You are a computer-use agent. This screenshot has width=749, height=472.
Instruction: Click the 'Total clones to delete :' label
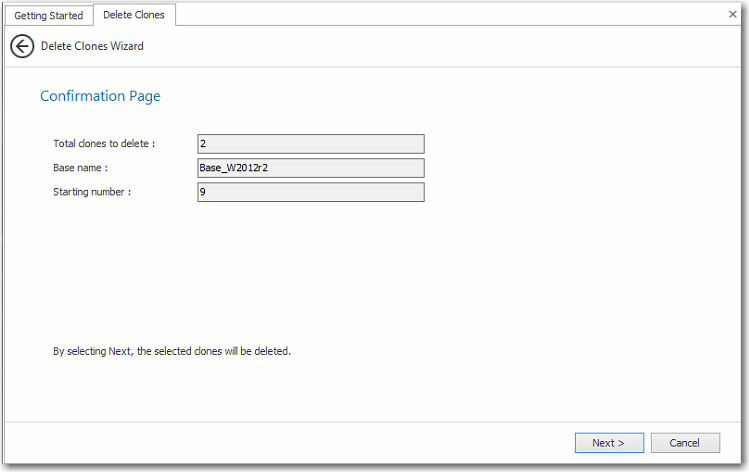(x=104, y=144)
